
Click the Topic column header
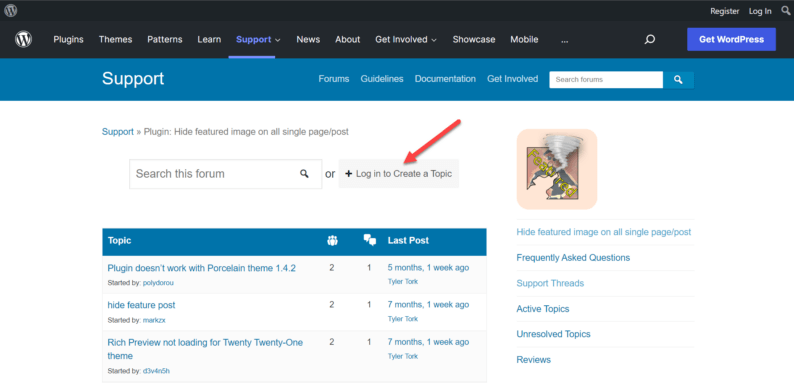click(x=120, y=241)
